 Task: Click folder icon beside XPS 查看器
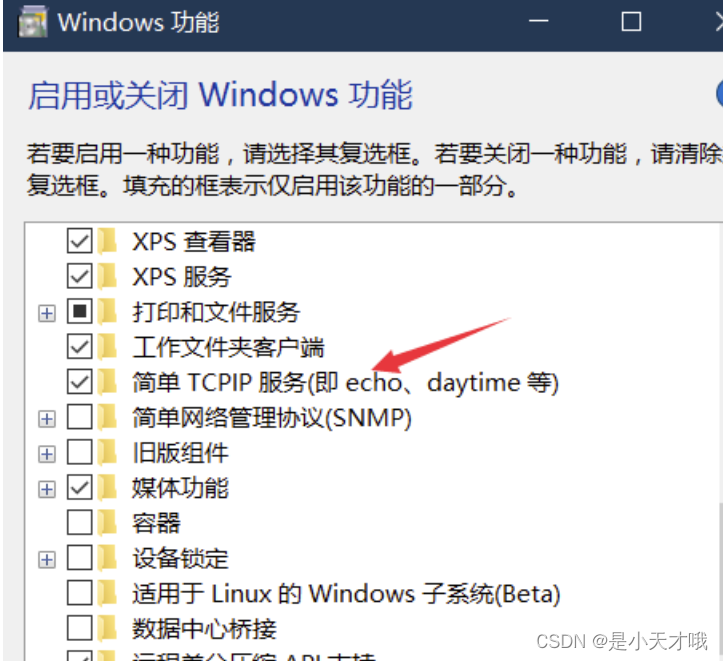pos(107,241)
